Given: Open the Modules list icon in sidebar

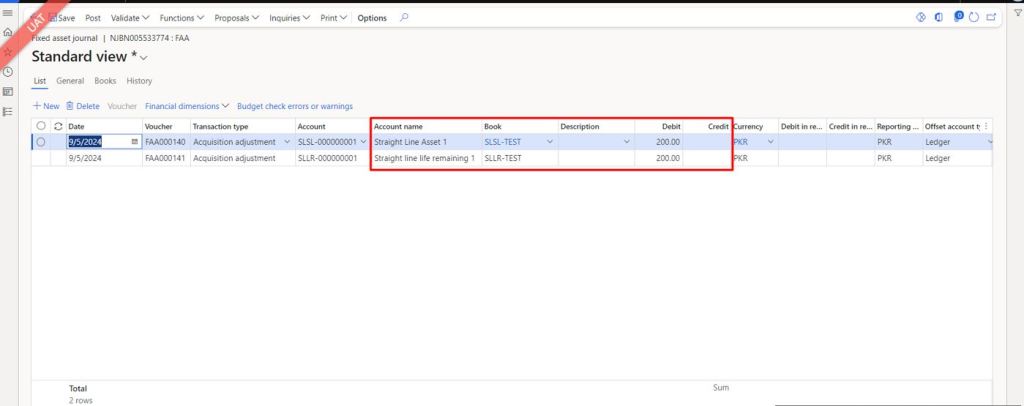Looking at the screenshot, I should [8, 111].
